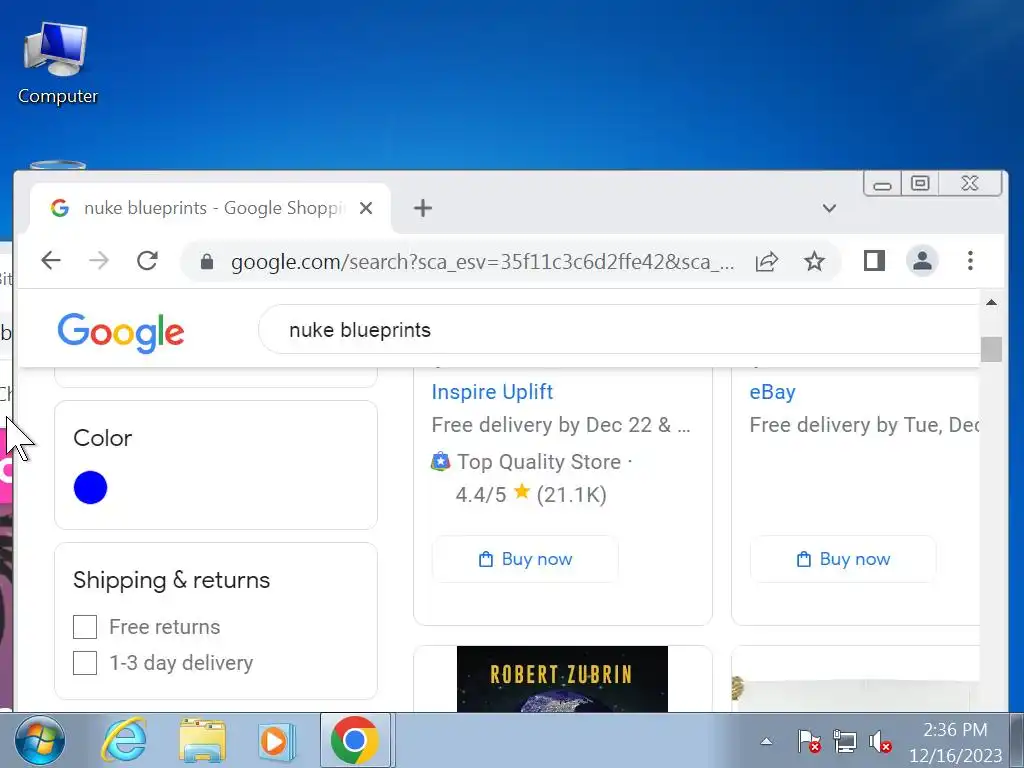Go back using the browser back arrow
The image size is (1024, 768).
(x=51, y=261)
